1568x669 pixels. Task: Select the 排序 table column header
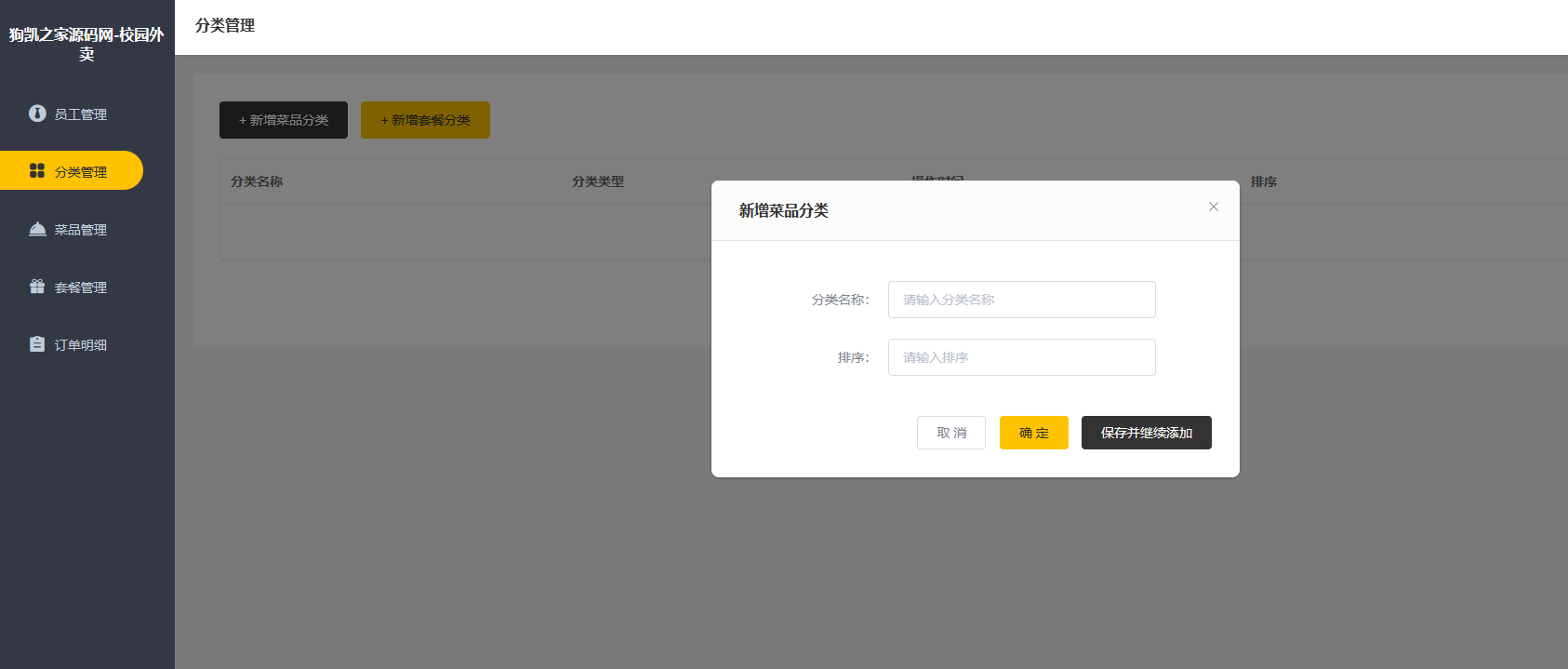click(1263, 181)
